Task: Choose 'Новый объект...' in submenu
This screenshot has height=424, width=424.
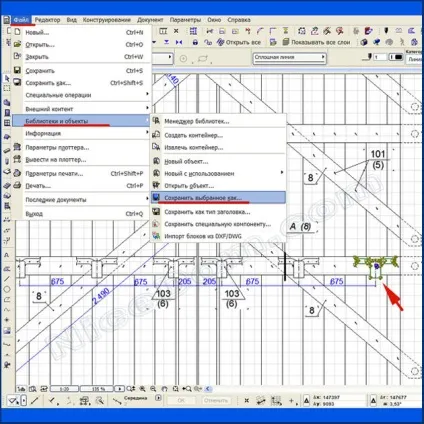Action: point(218,161)
